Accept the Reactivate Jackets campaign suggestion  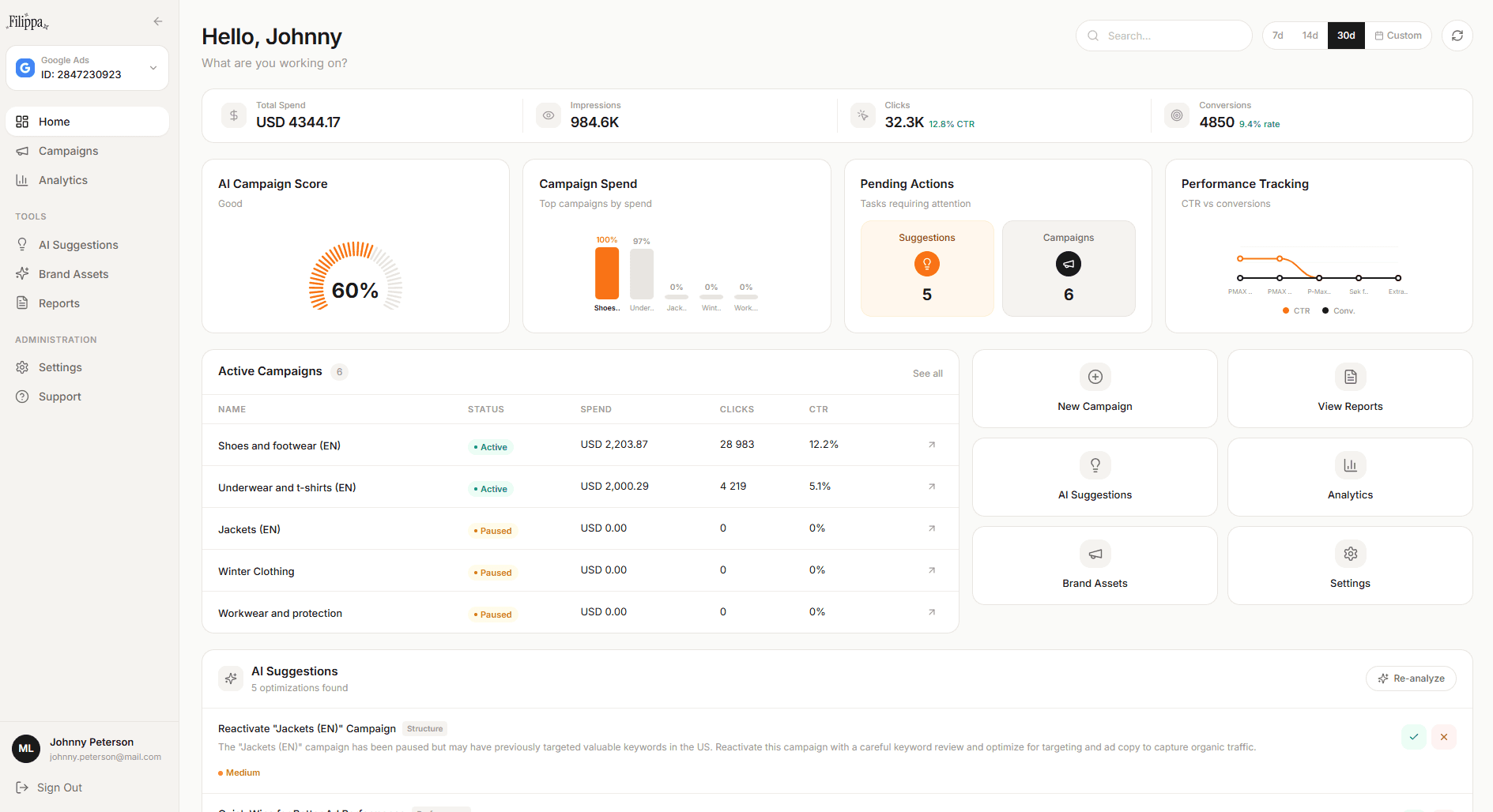[x=1414, y=736]
